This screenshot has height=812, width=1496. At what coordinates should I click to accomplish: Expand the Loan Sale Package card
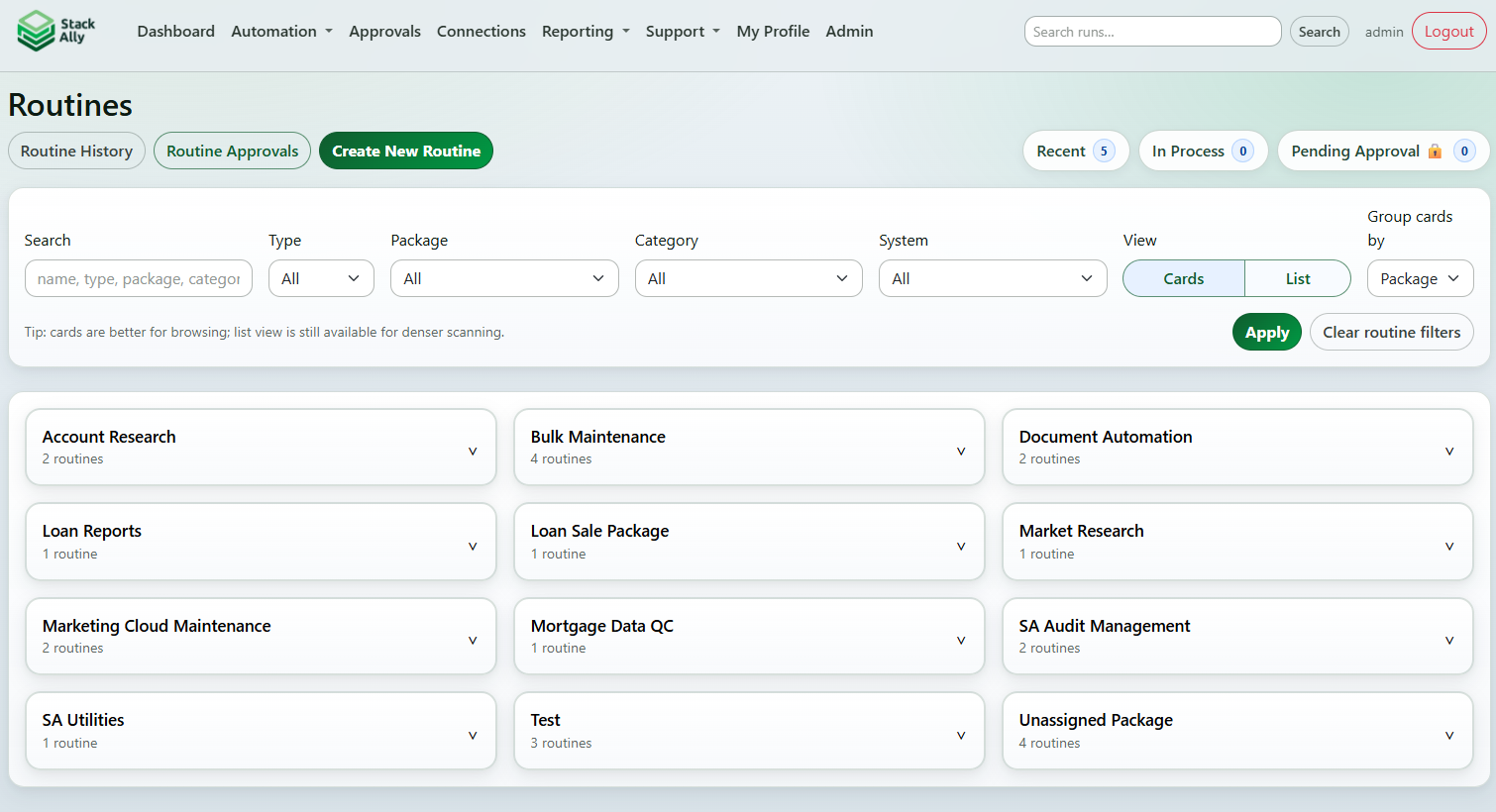pos(749,542)
